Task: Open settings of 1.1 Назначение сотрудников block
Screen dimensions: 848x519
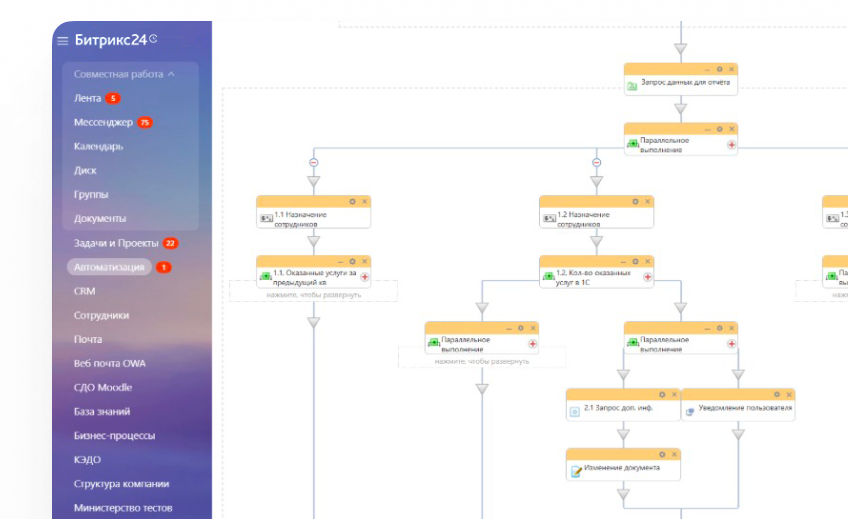Action: [x=353, y=201]
